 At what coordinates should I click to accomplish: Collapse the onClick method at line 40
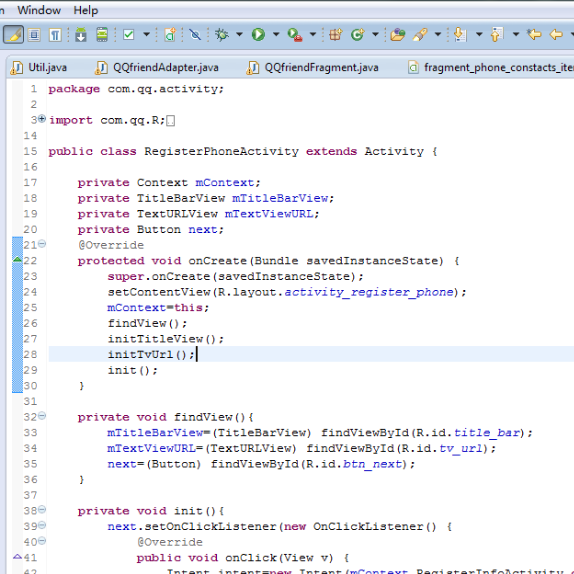[42, 541]
